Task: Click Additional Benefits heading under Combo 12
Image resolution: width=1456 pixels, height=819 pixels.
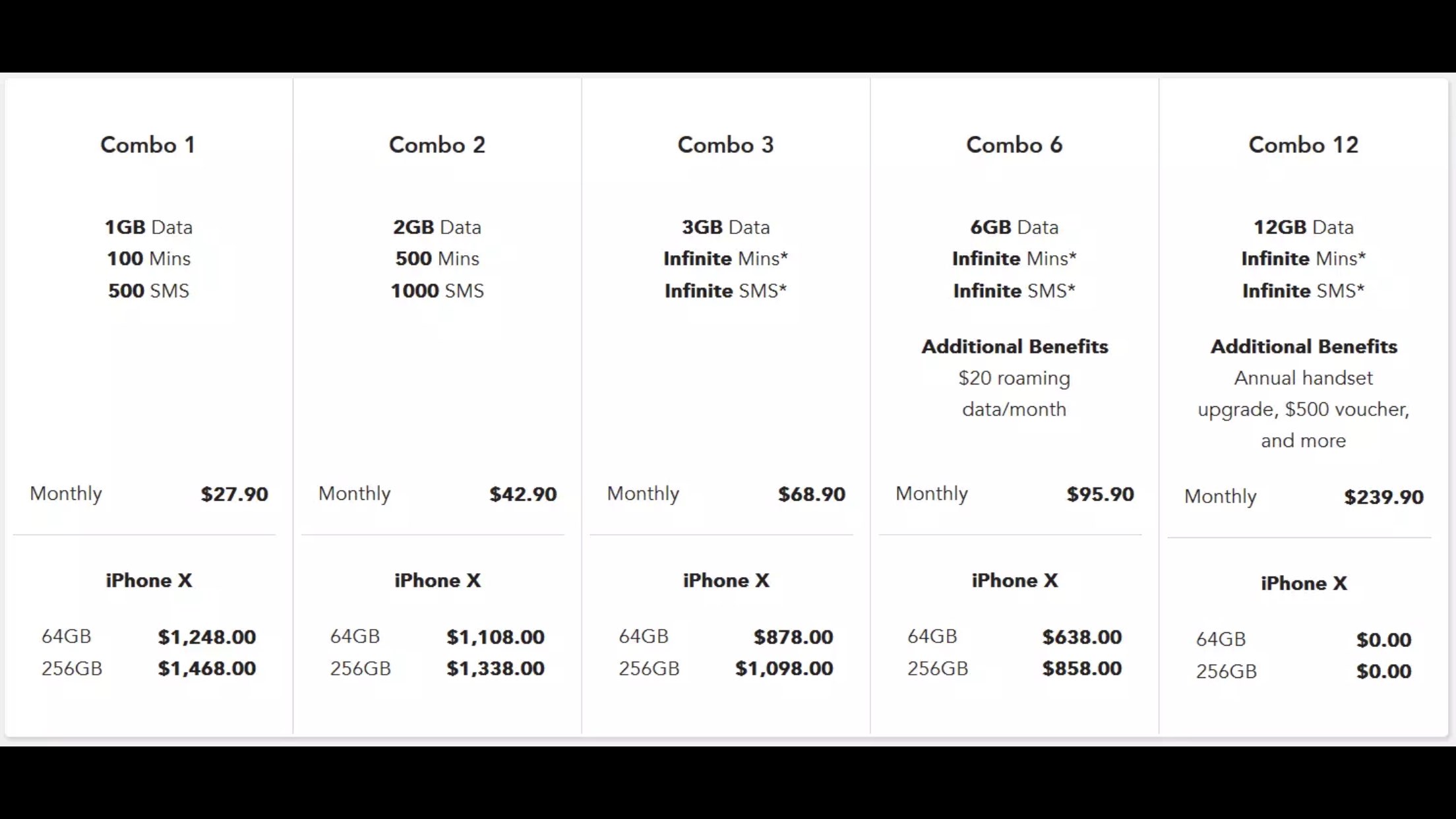Action: click(x=1303, y=346)
